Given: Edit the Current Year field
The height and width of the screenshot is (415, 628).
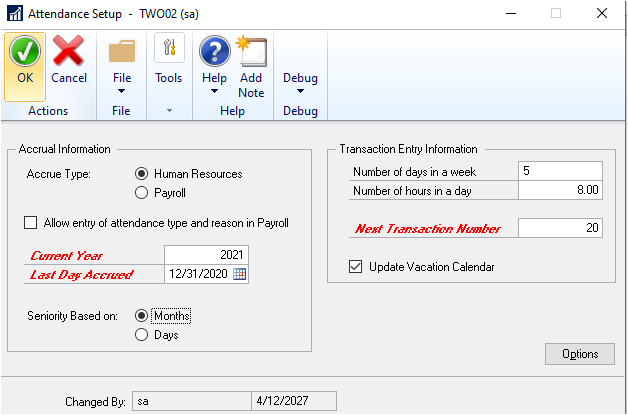Looking at the screenshot, I should [x=206, y=255].
